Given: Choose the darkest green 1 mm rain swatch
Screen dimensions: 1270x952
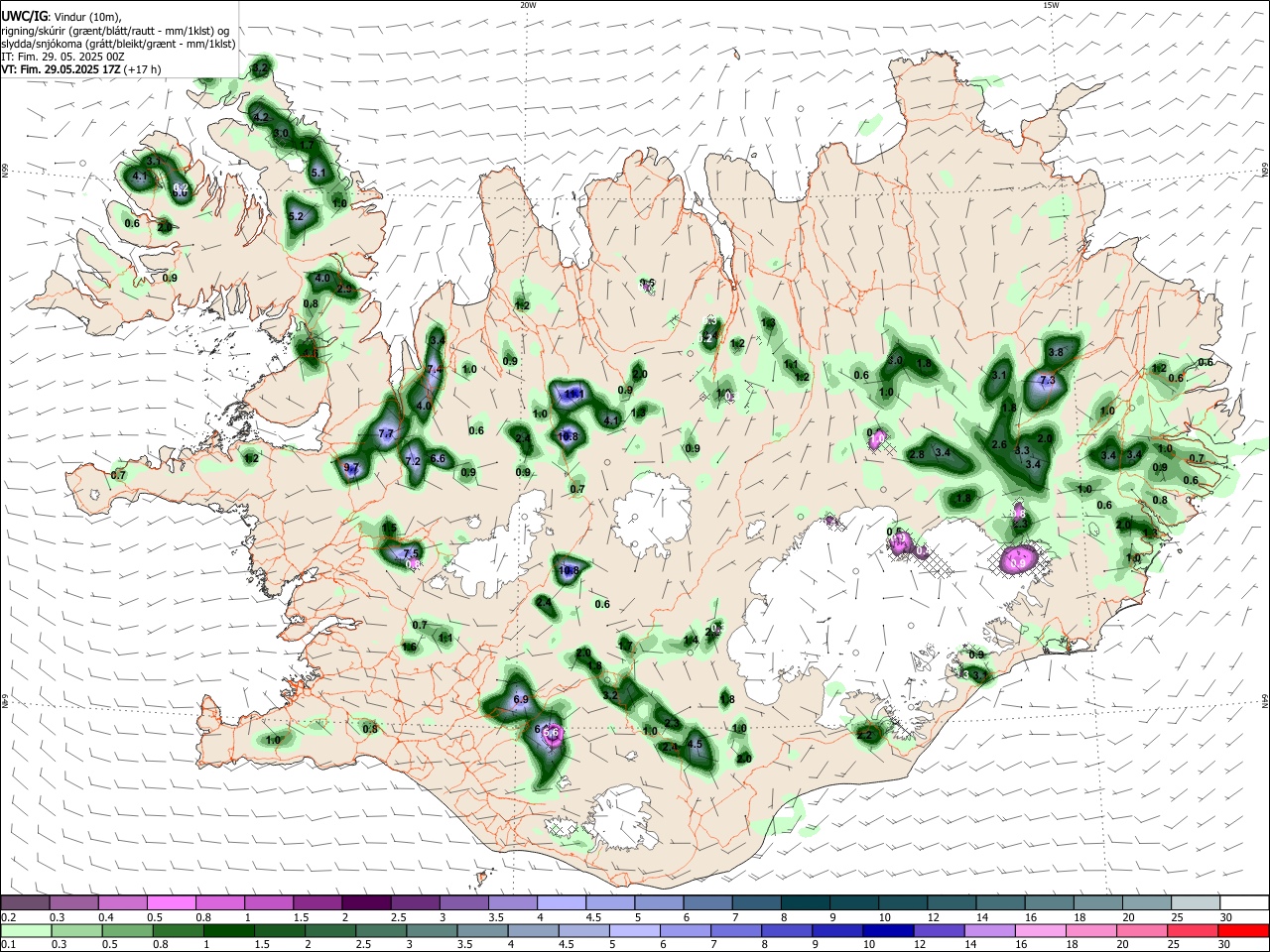Looking at the screenshot, I should tap(228, 931).
